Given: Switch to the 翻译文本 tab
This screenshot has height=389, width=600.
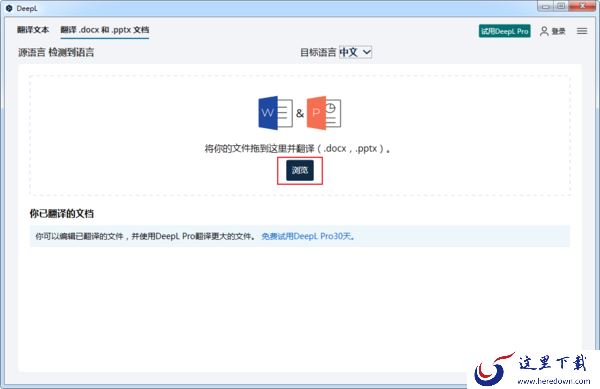Looking at the screenshot, I should coord(33,30).
